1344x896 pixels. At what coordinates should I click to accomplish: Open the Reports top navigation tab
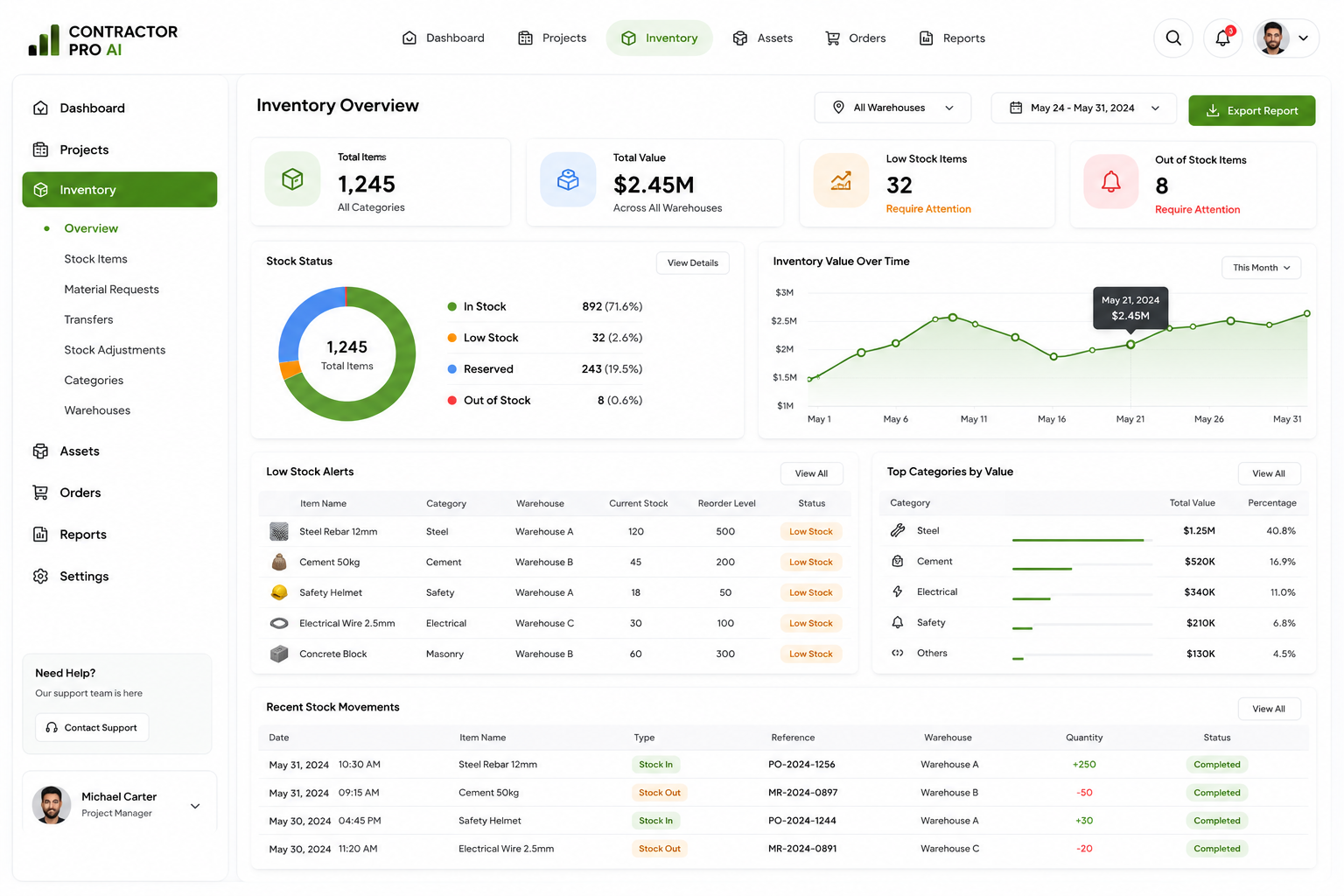point(952,38)
